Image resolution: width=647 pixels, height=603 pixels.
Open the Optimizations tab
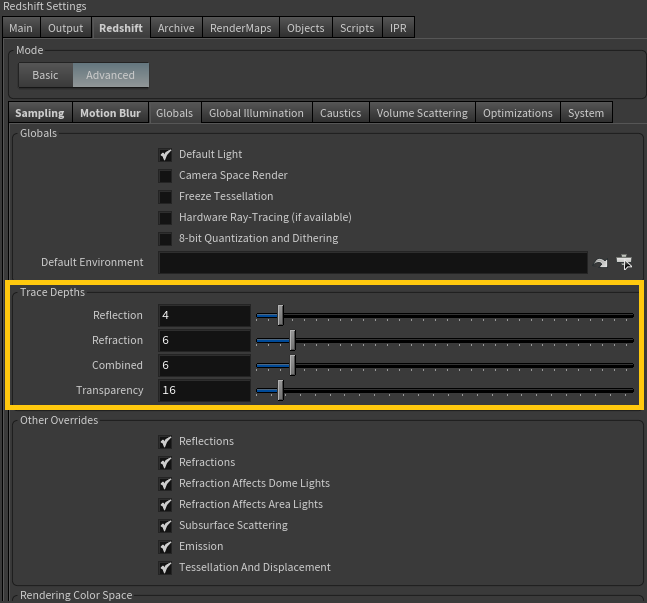point(517,113)
